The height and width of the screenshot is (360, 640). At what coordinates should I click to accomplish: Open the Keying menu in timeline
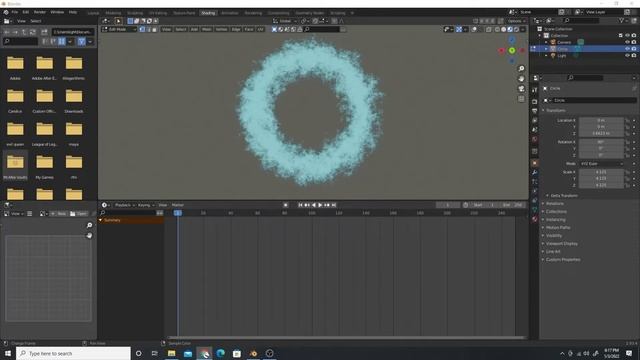[x=145, y=205]
